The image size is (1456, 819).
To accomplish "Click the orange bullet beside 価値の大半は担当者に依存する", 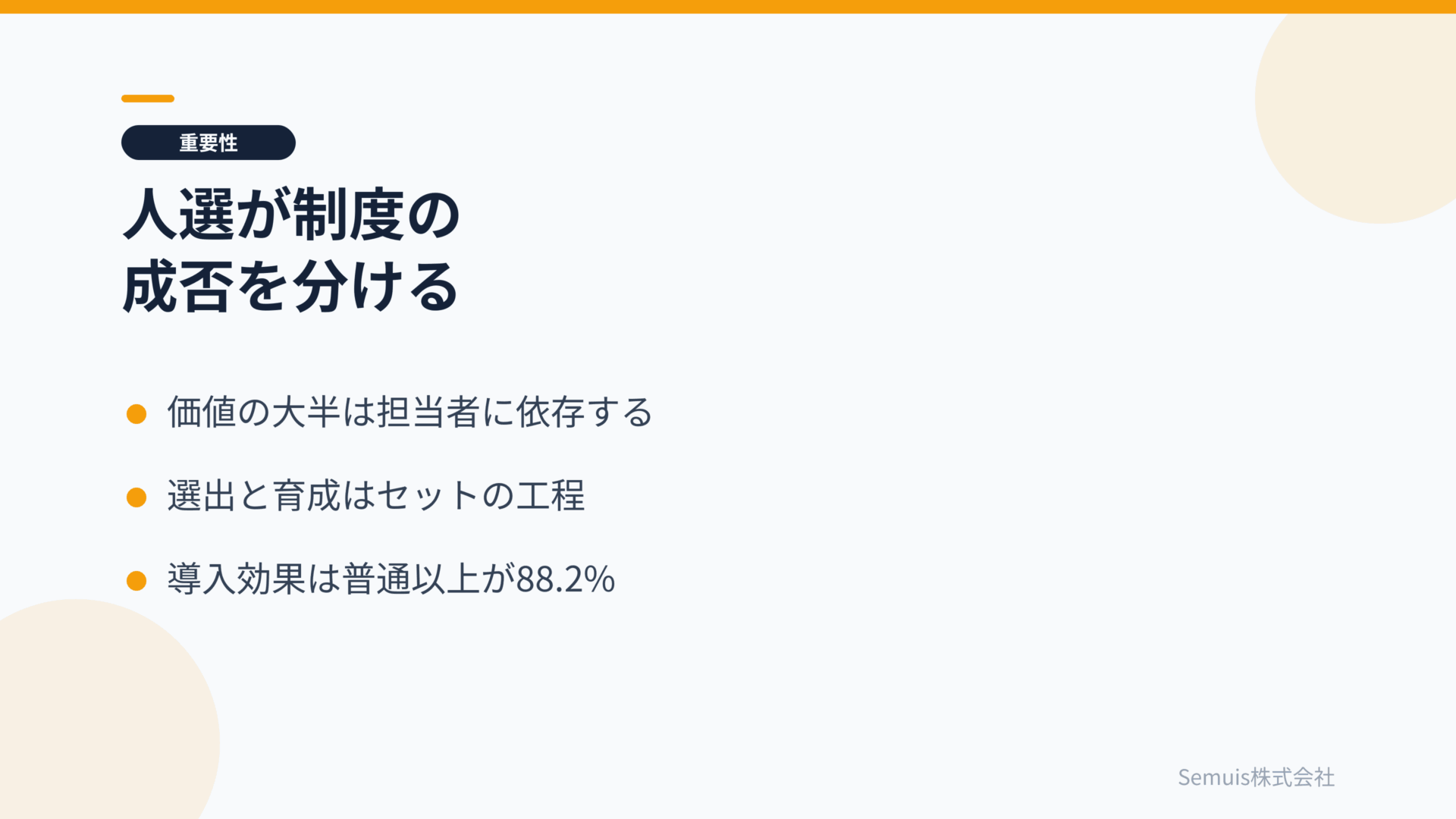I will click(136, 414).
